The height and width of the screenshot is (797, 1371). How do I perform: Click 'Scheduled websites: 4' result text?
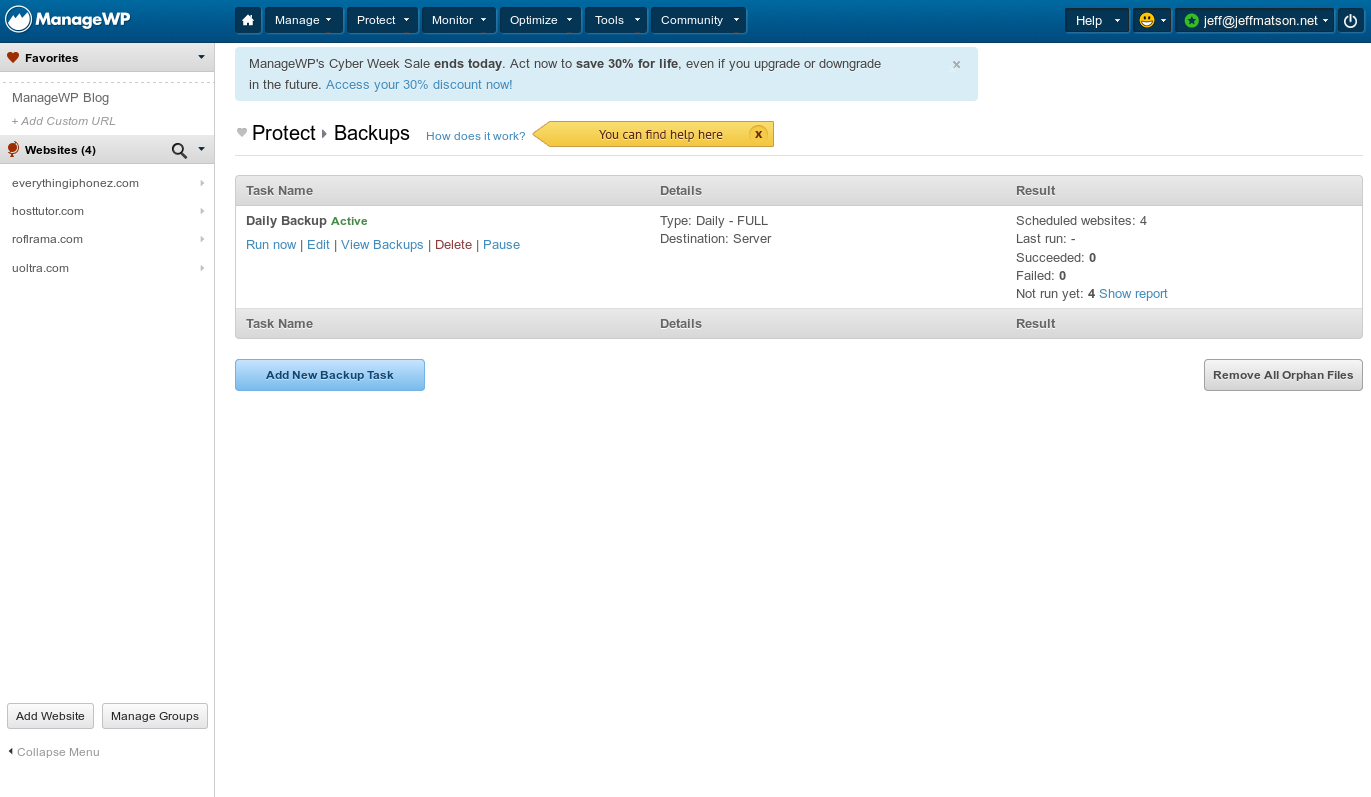click(1081, 221)
